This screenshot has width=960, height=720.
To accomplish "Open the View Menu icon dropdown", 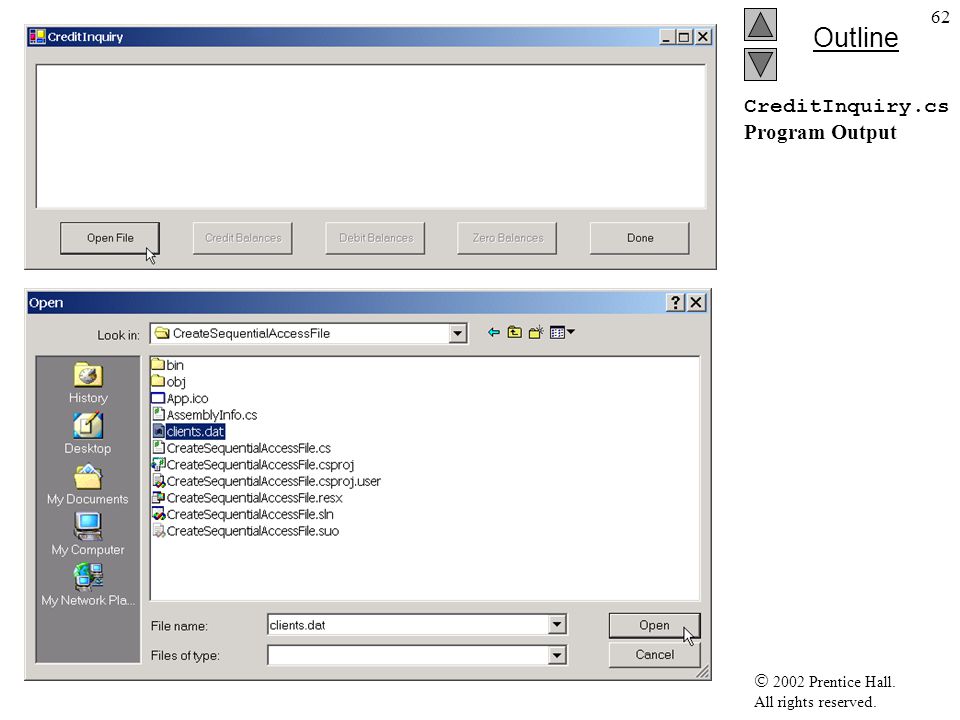I will [562, 332].
